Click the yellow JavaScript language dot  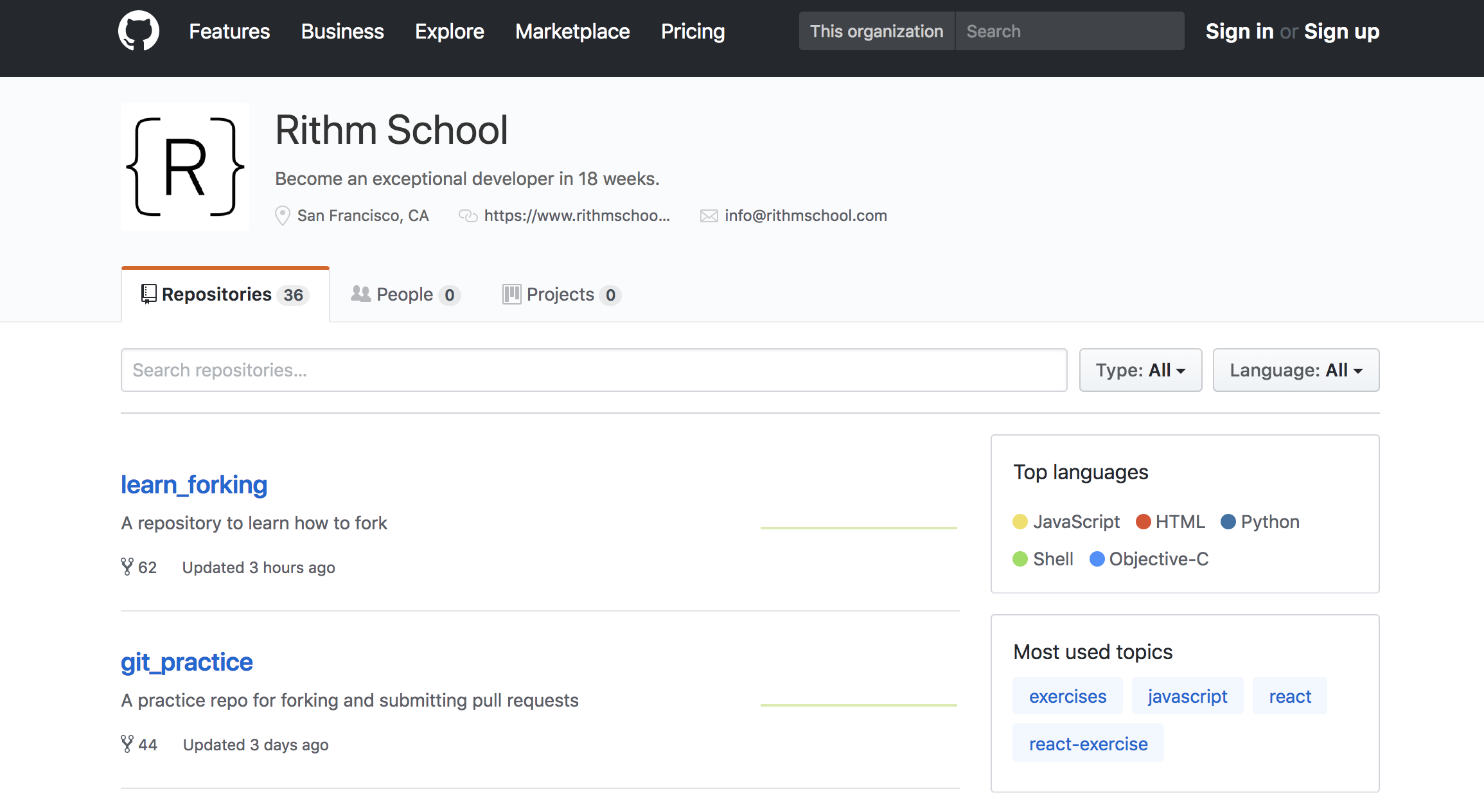1020,522
